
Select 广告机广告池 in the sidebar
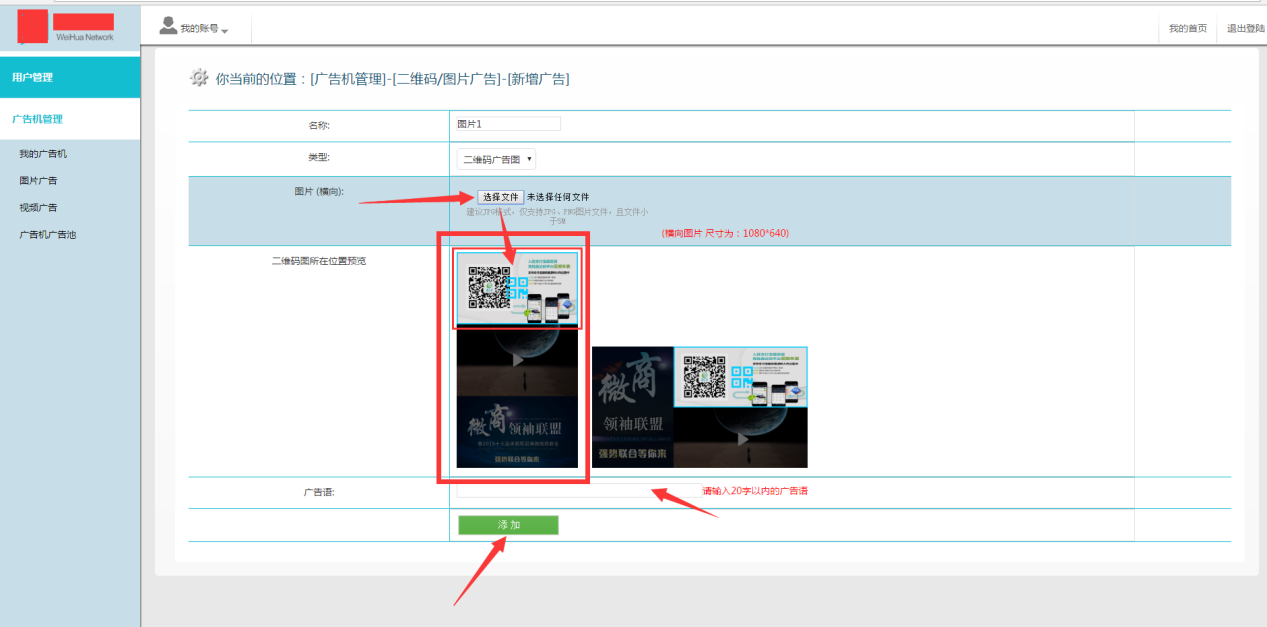click(47, 235)
